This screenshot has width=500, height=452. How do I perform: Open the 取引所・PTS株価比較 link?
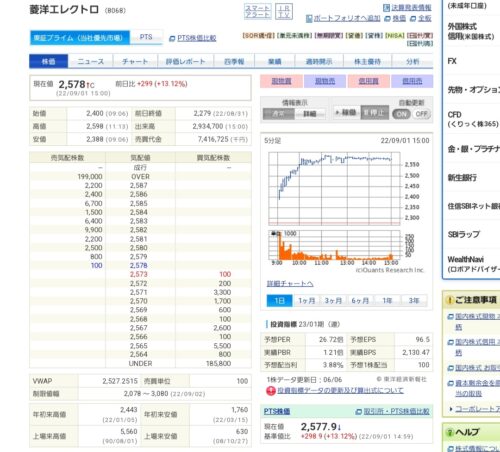click(x=396, y=412)
